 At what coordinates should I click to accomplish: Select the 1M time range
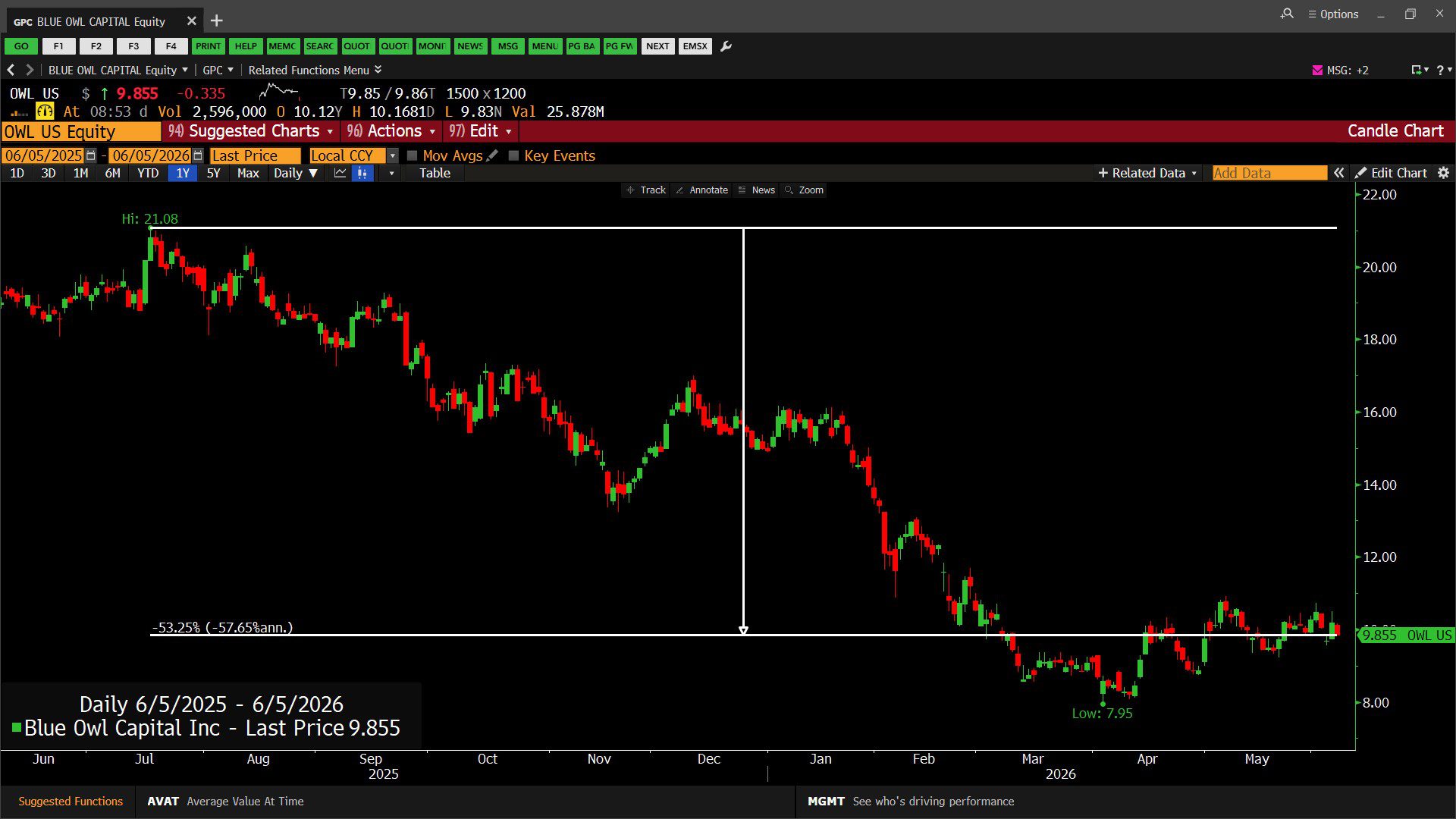(80, 173)
